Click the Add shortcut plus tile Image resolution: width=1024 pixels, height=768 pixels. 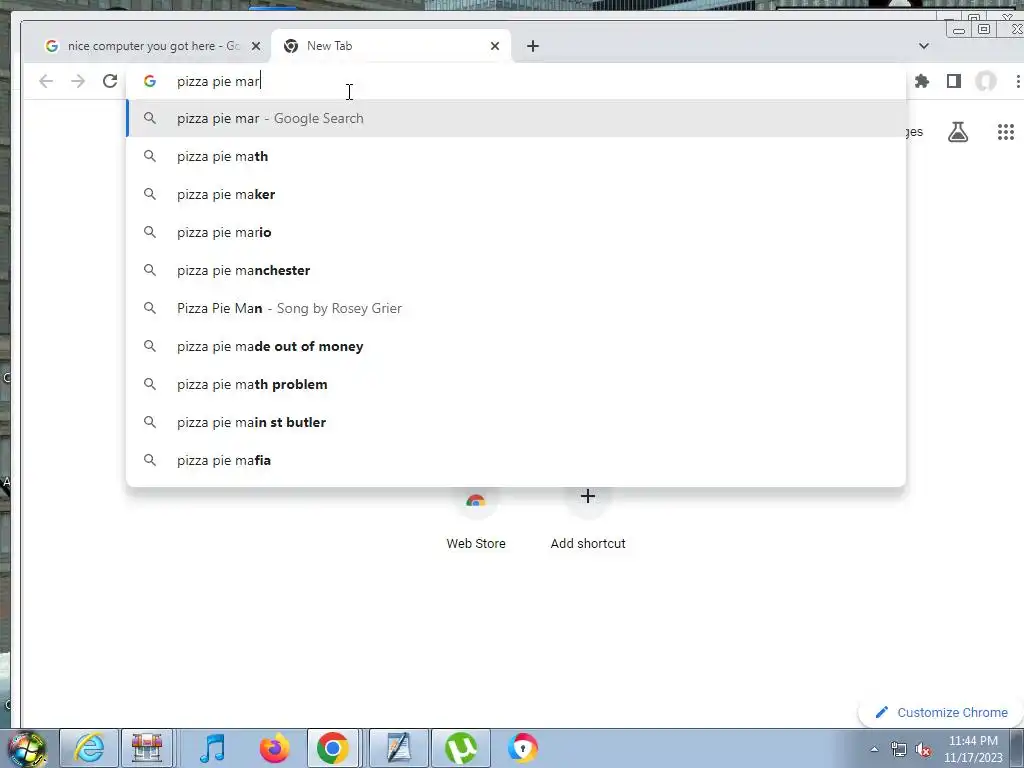click(588, 519)
